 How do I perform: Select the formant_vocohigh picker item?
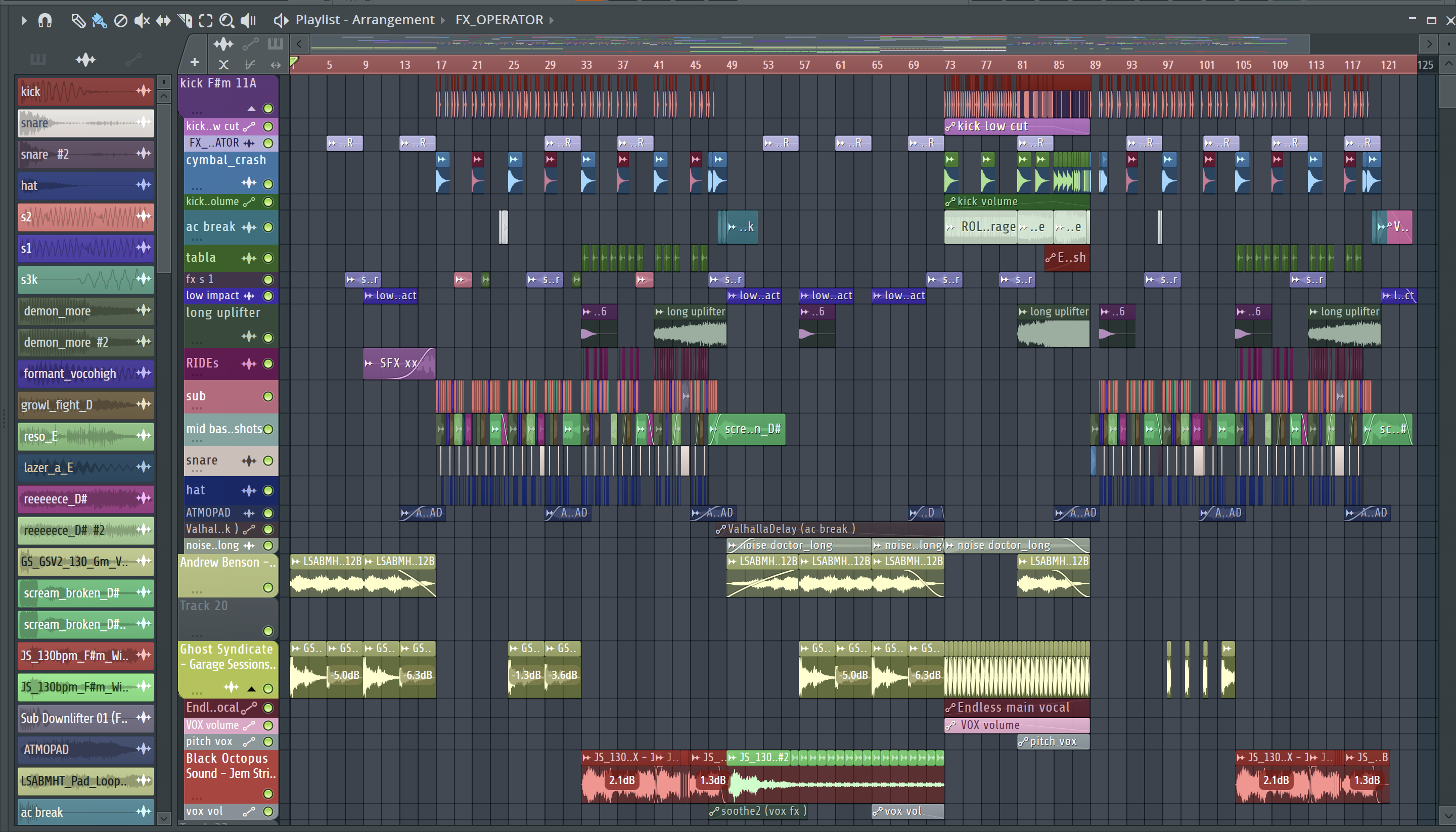pos(86,373)
